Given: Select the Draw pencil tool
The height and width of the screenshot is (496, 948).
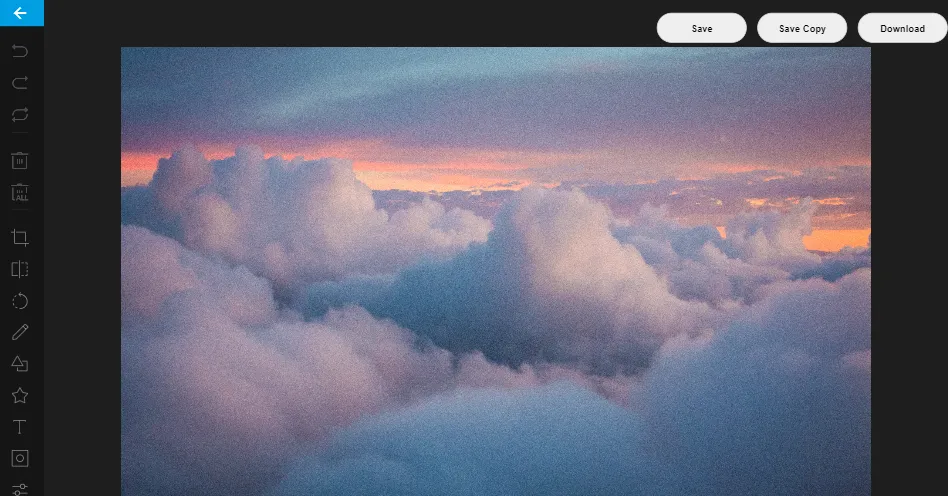Looking at the screenshot, I should click(20, 332).
